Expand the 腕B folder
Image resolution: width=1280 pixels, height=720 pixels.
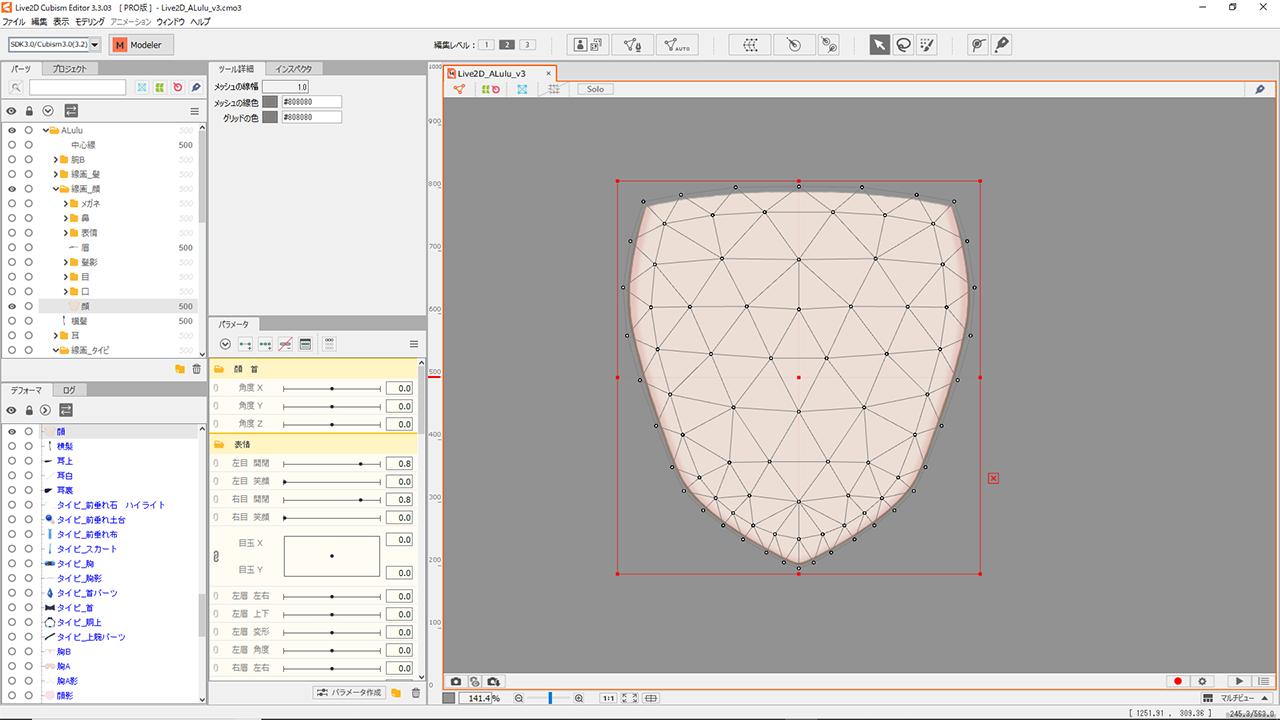(56, 160)
